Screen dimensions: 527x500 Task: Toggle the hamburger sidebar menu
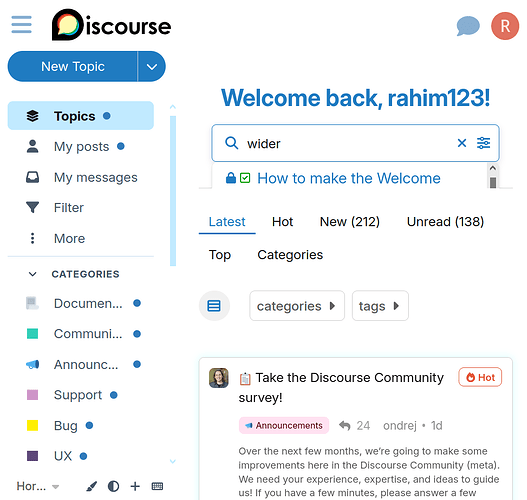[22, 25]
